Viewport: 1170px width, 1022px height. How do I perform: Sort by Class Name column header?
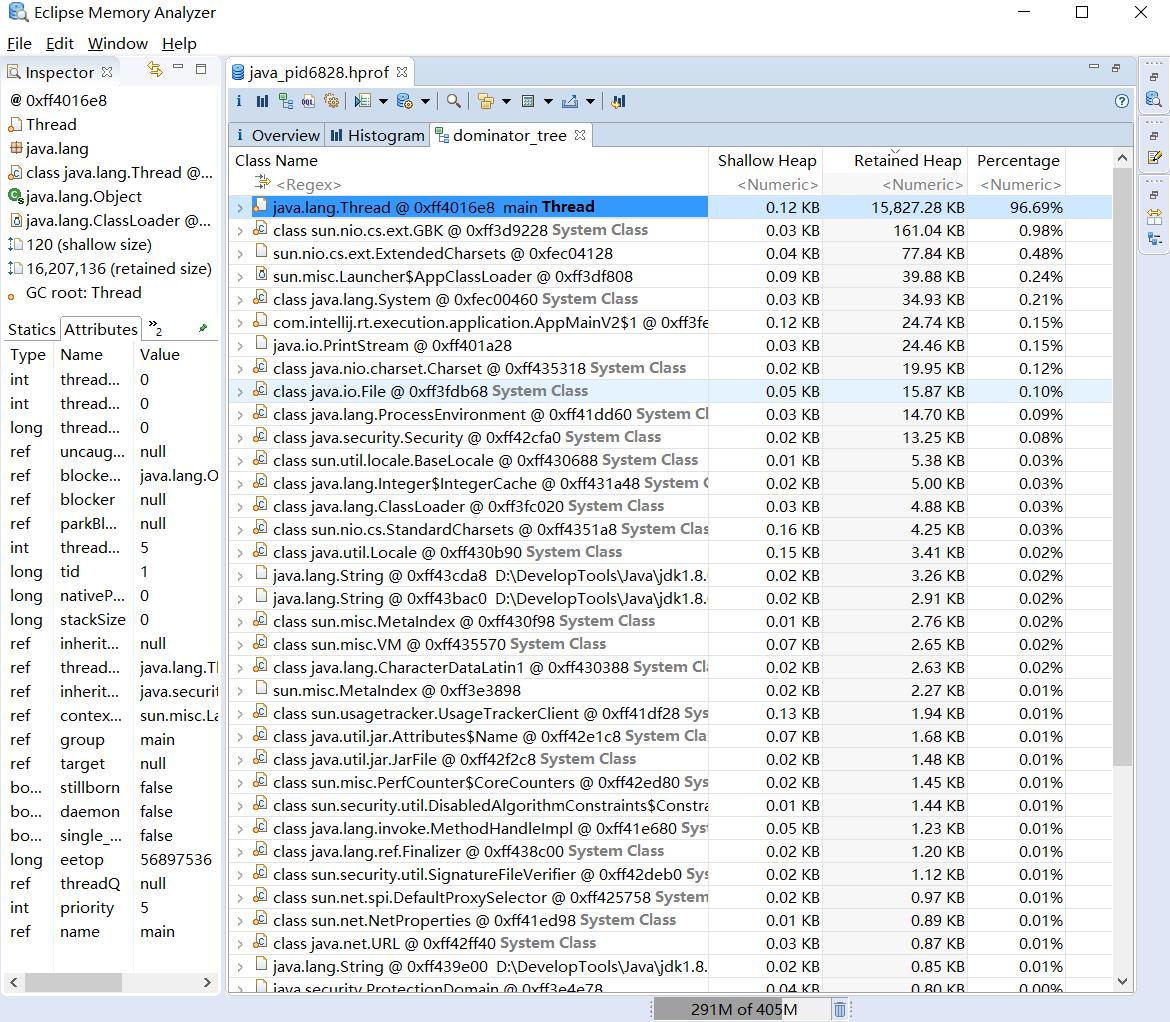point(469,160)
